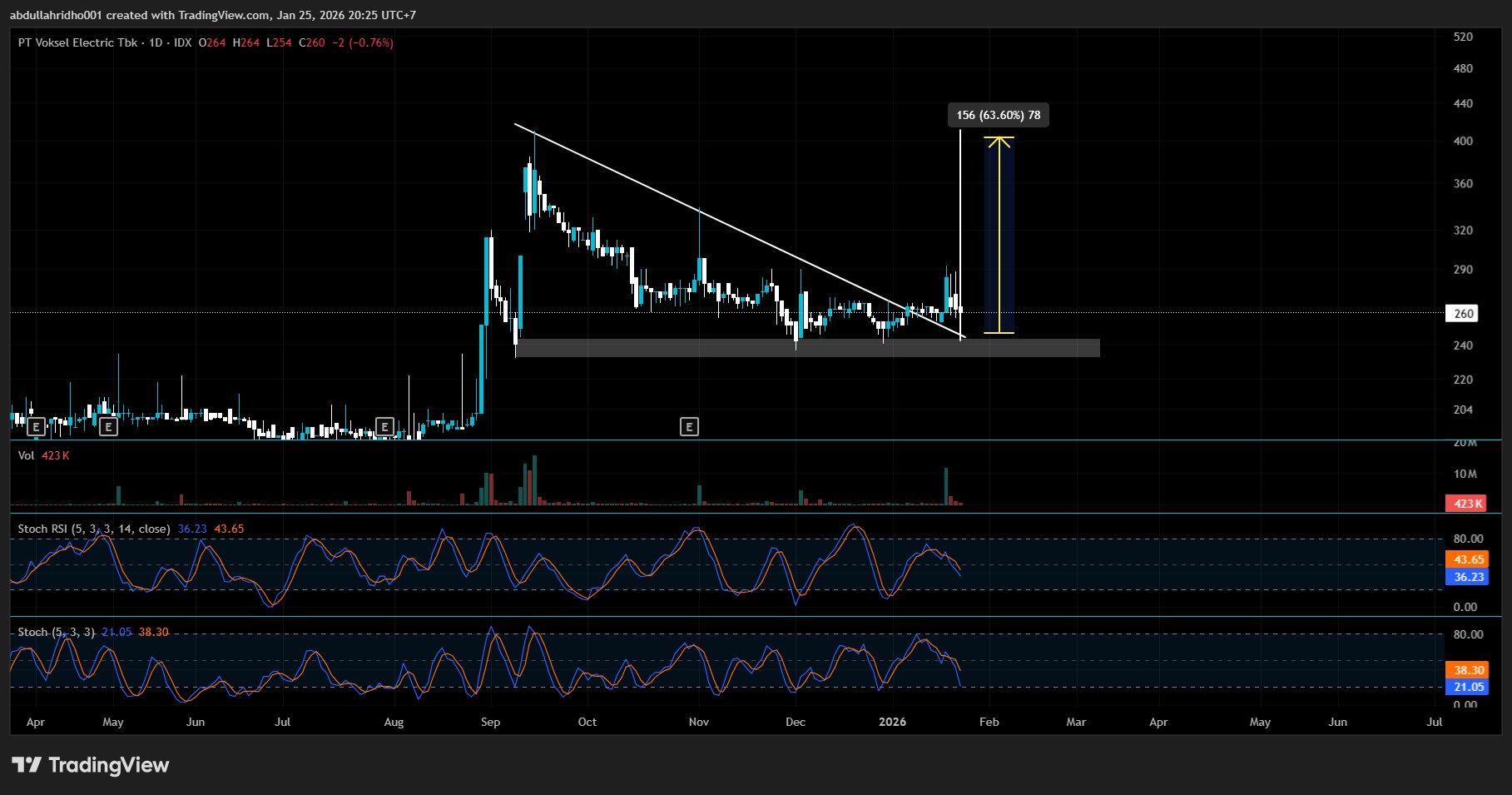Viewport: 1512px width, 795px height.
Task: Click the 2026 label on the time axis
Action: [892, 722]
